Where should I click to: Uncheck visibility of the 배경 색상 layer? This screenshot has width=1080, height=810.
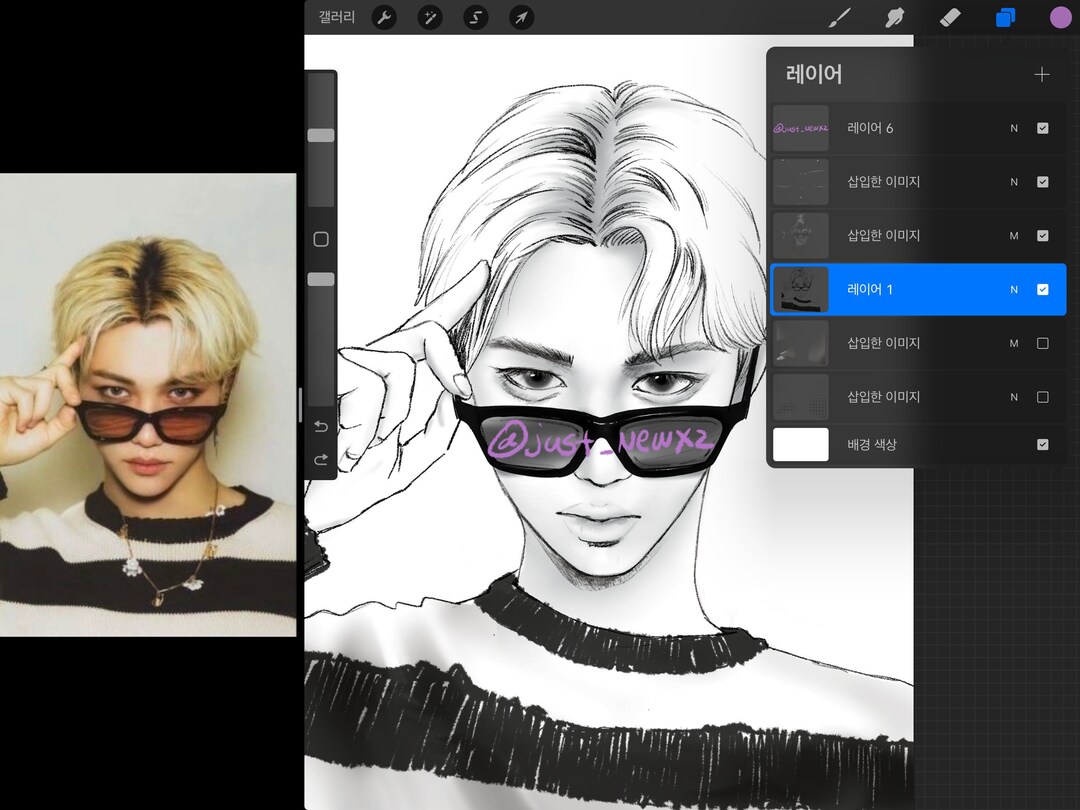(1043, 444)
